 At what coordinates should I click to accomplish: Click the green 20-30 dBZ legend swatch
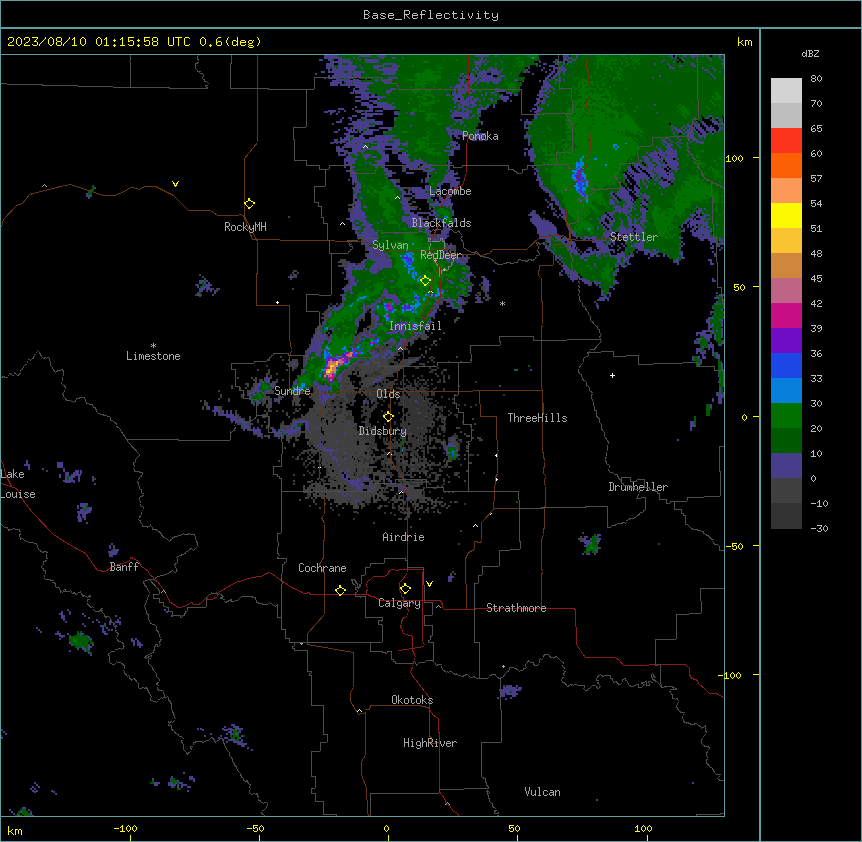pos(786,416)
